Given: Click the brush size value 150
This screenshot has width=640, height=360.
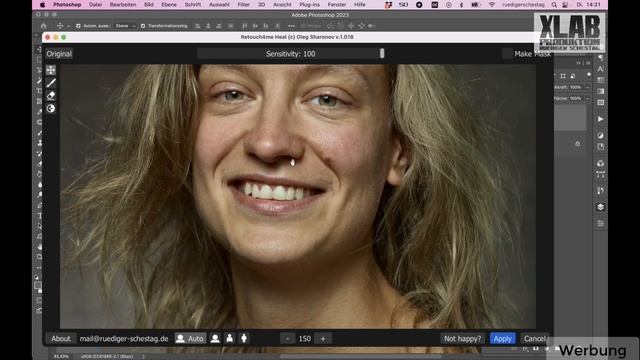Looking at the screenshot, I should [305, 338].
